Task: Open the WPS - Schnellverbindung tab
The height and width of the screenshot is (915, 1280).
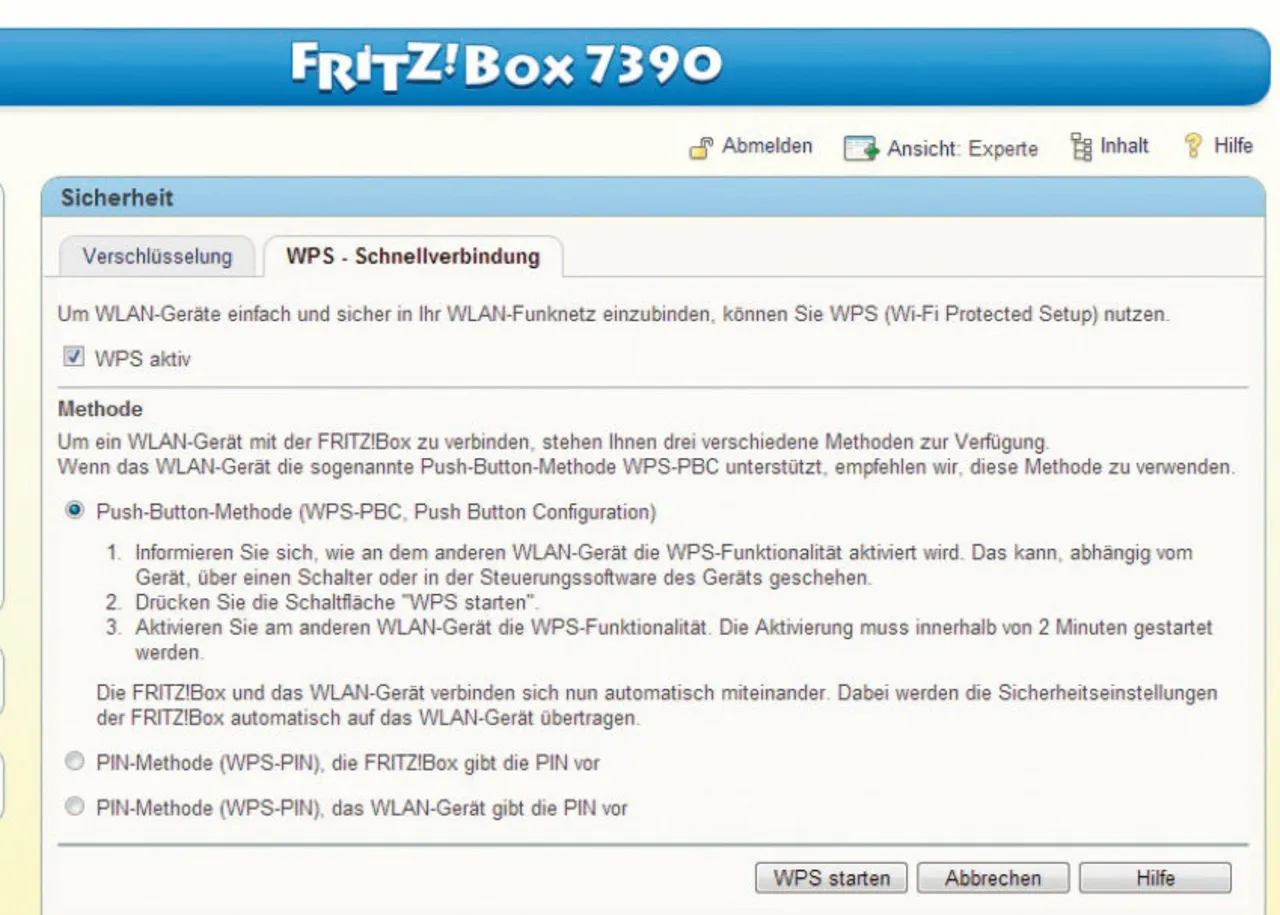Action: (x=412, y=256)
